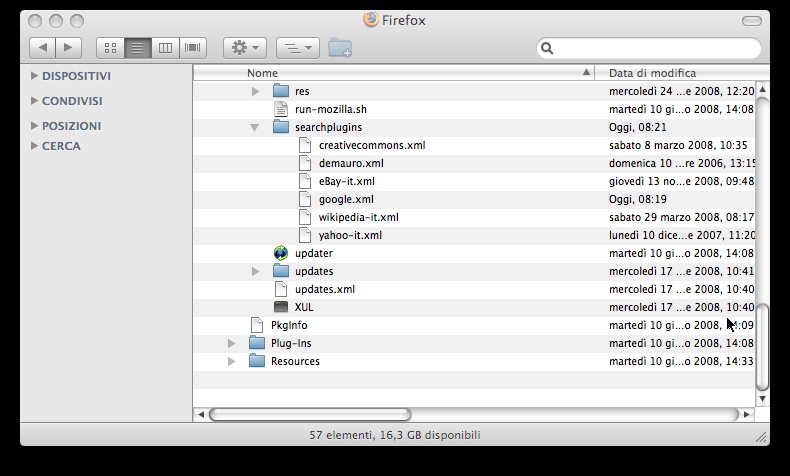Click the 'Oggi, 08:19' date for google.xml

(x=637, y=199)
